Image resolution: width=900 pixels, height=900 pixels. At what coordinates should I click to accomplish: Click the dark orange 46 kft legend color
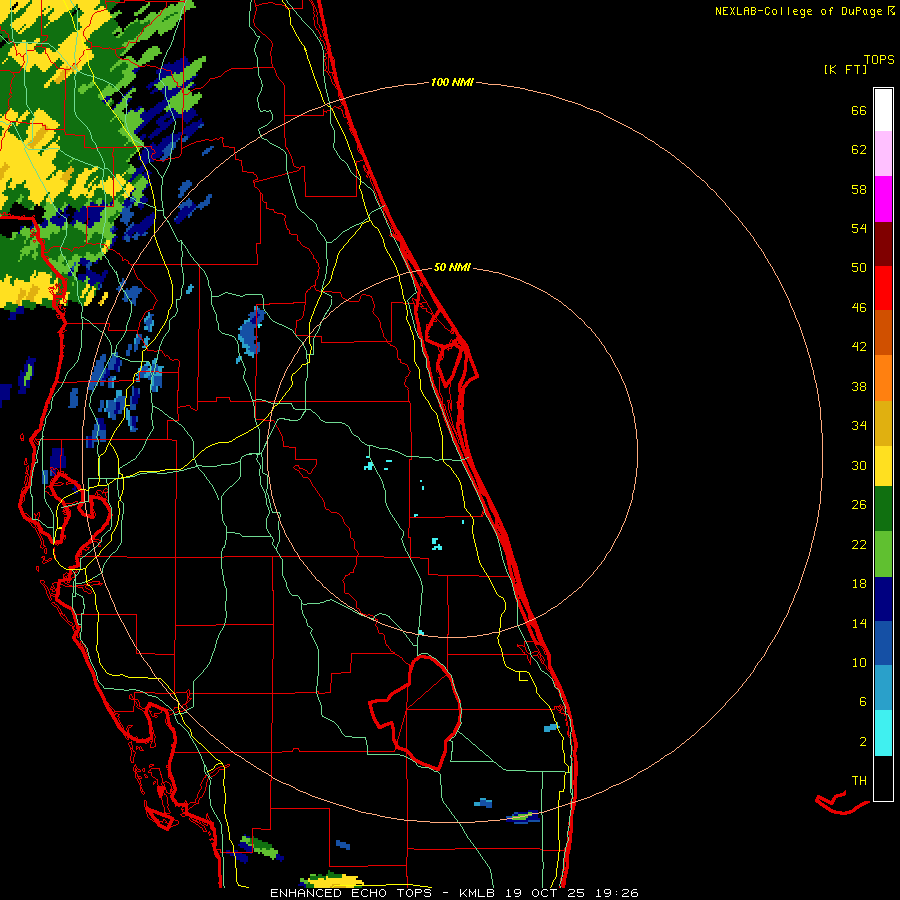(883, 332)
